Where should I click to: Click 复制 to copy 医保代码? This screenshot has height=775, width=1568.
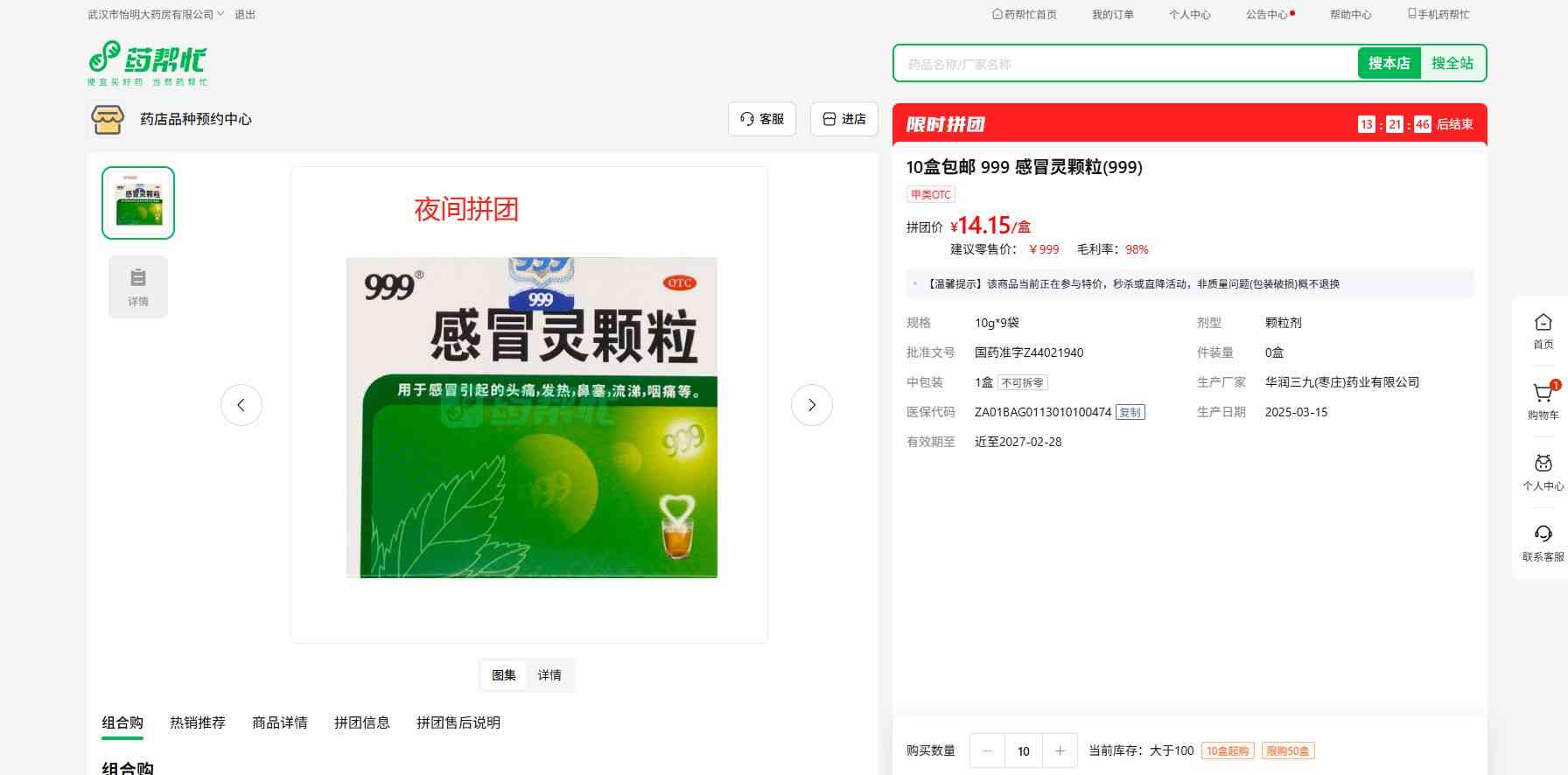pyautogui.click(x=1130, y=412)
